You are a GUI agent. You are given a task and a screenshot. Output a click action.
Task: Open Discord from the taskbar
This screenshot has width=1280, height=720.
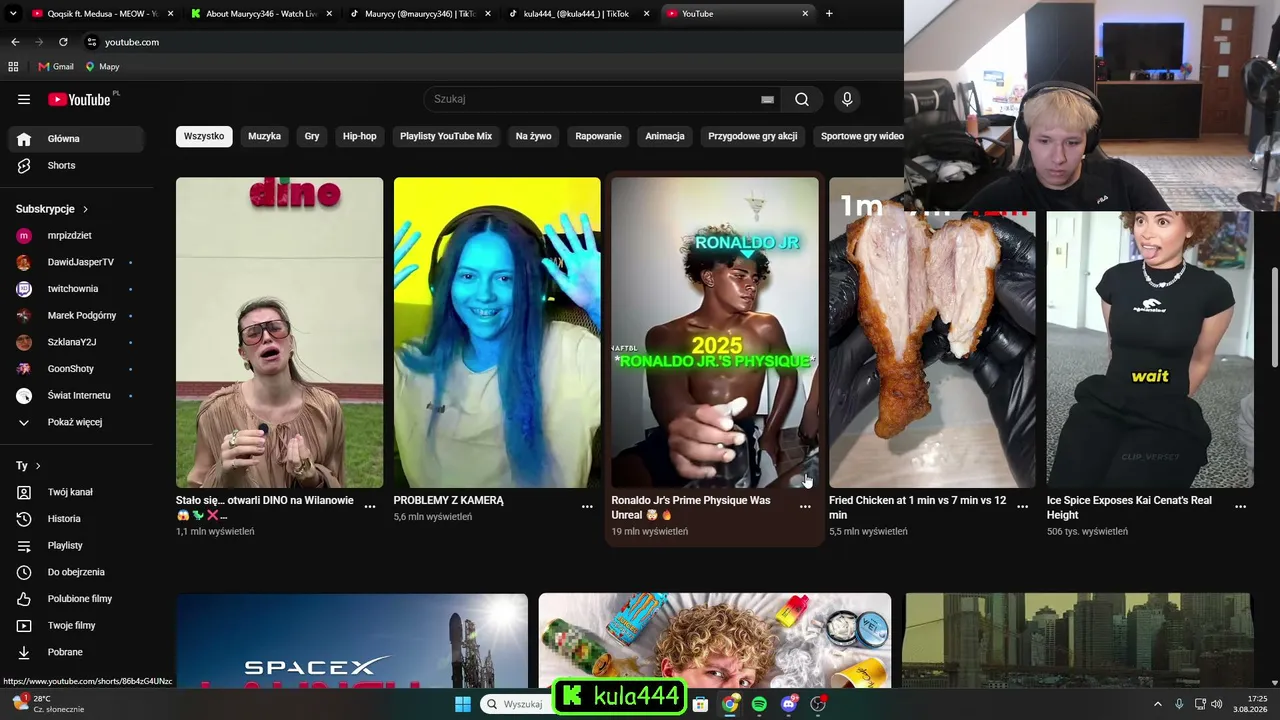(789, 704)
